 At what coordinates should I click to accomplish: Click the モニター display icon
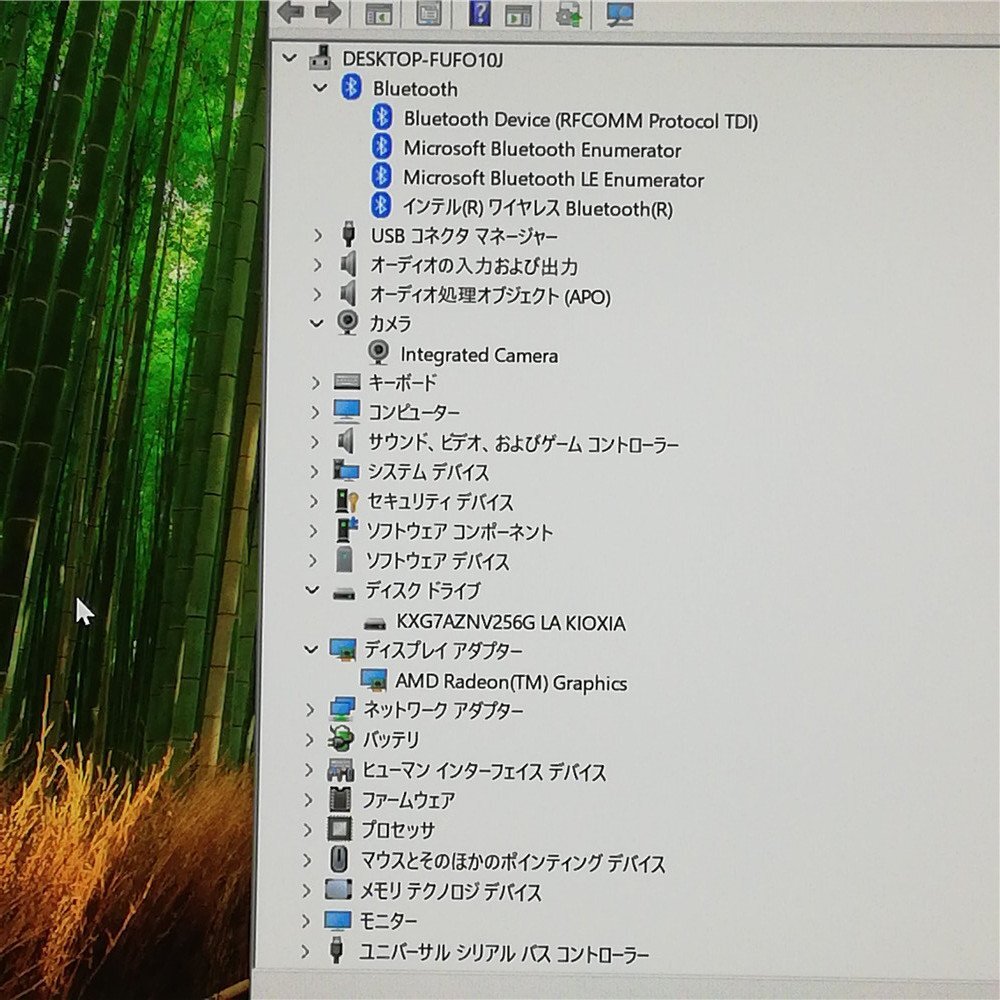point(337,920)
